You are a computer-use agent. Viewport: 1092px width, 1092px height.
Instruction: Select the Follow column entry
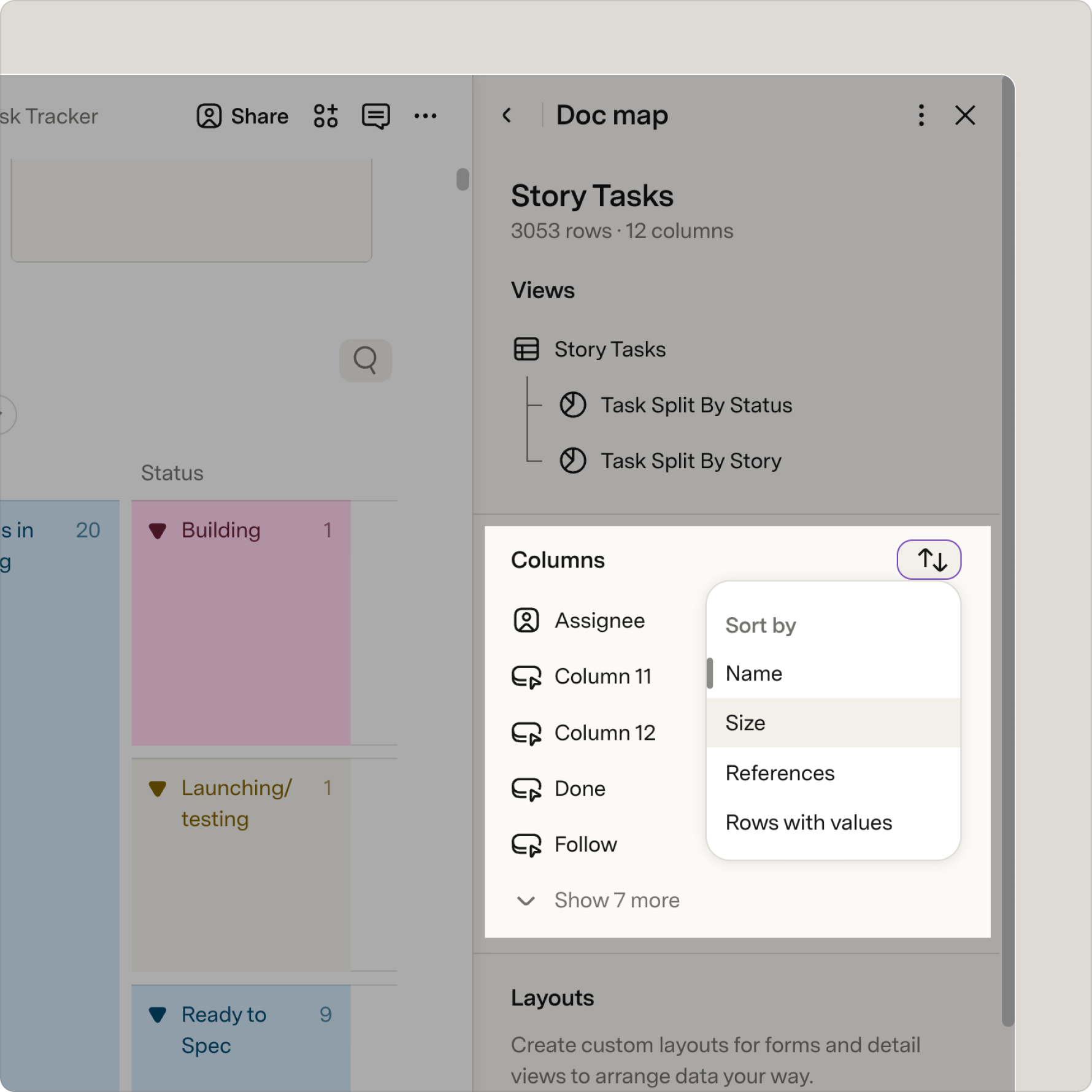(586, 844)
